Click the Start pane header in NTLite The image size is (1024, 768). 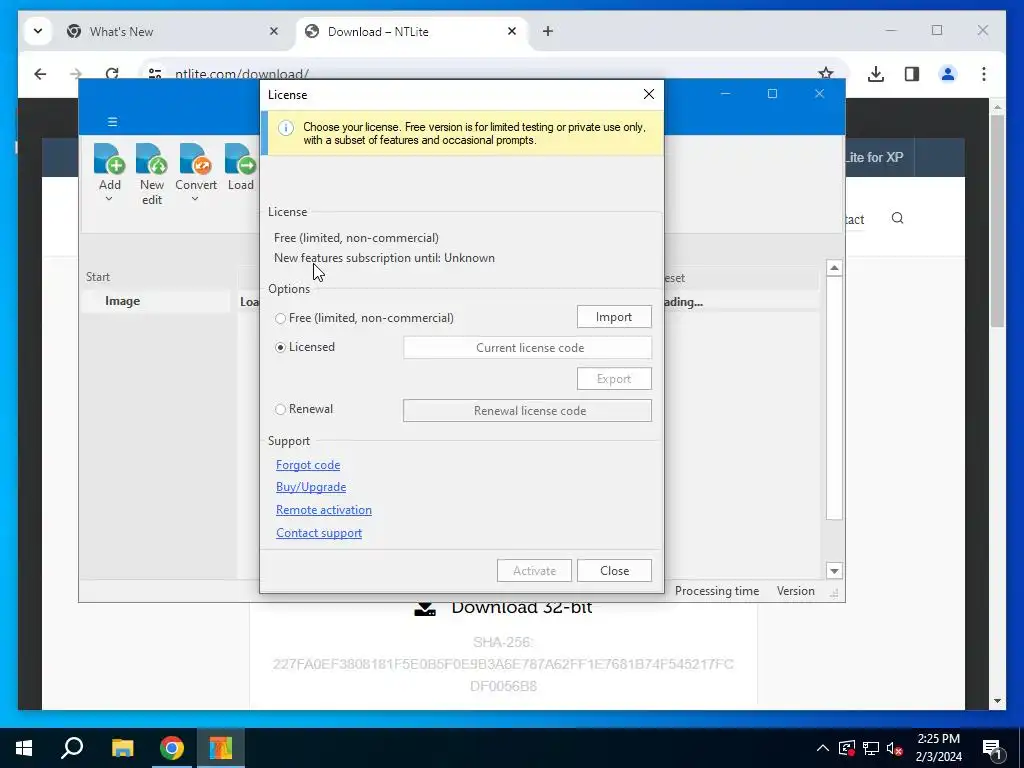(x=98, y=277)
